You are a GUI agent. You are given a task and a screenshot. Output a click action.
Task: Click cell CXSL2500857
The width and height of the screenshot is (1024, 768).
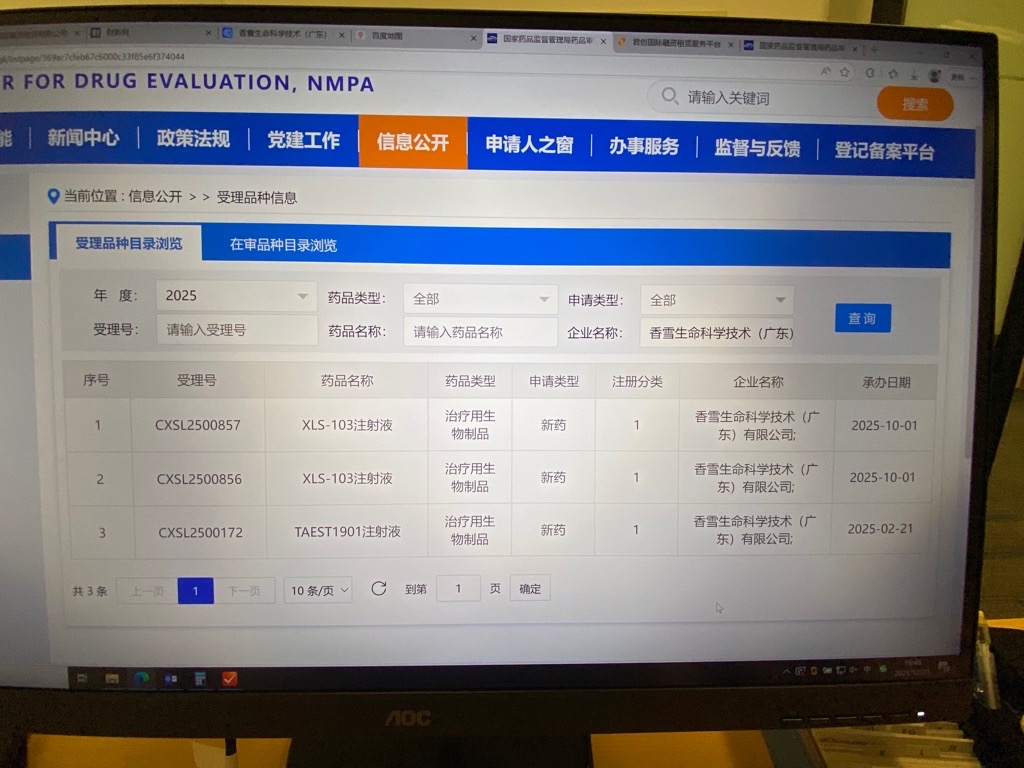tap(198, 425)
